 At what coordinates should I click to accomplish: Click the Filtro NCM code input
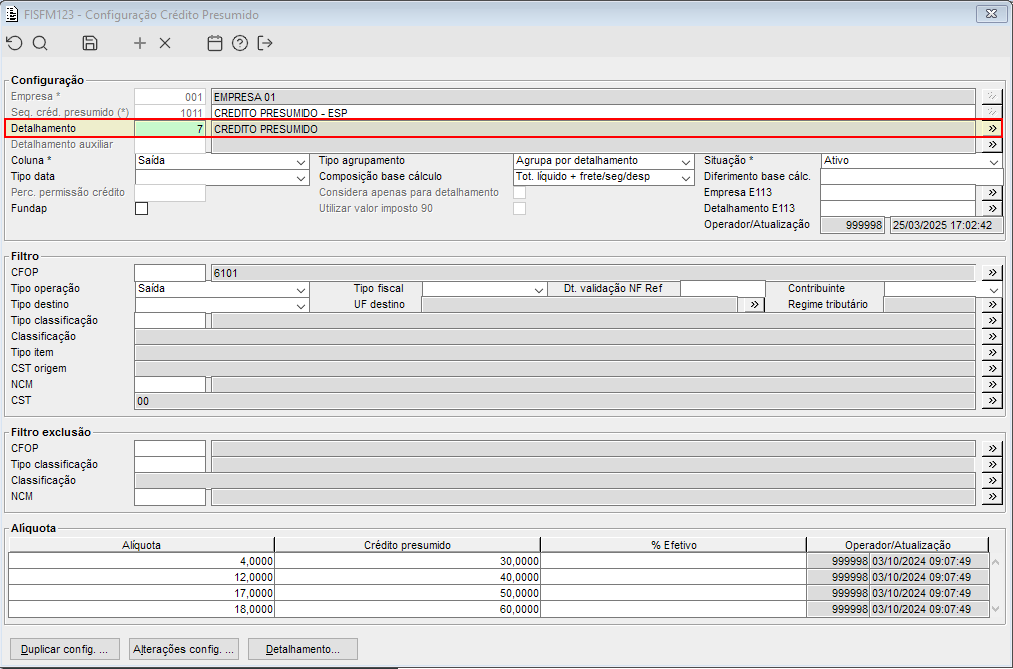point(170,384)
